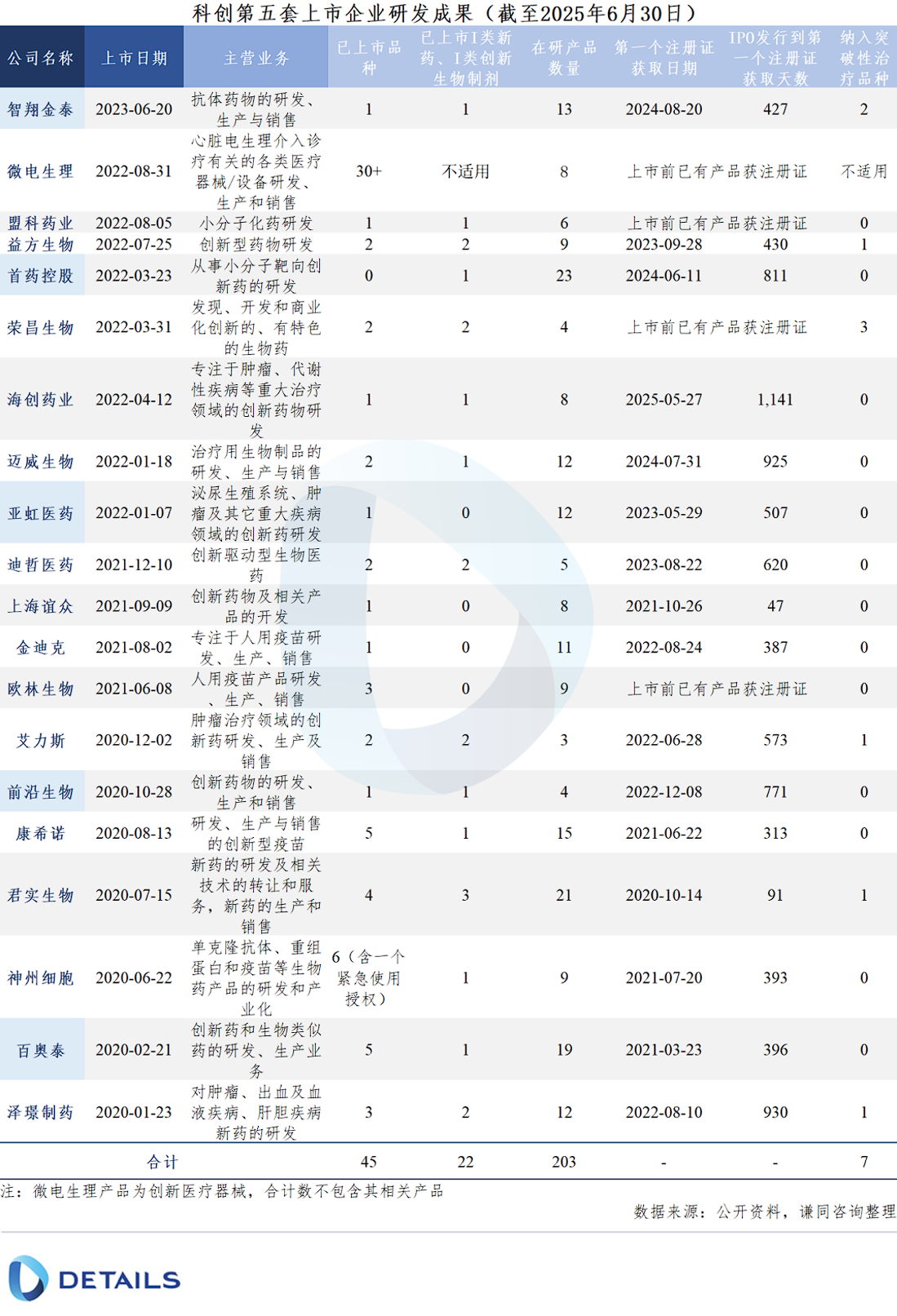
Task: Select company name 首药控股
Action: 41,276
